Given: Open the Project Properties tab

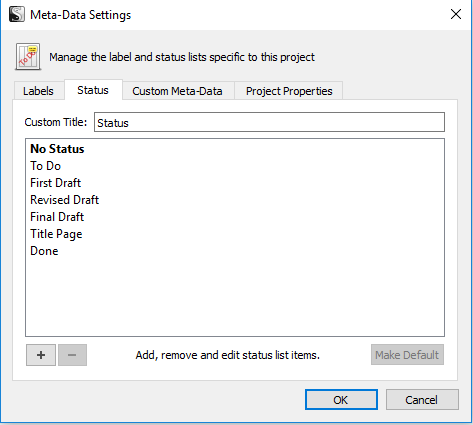Looking at the screenshot, I should click(x=289, y=91).
